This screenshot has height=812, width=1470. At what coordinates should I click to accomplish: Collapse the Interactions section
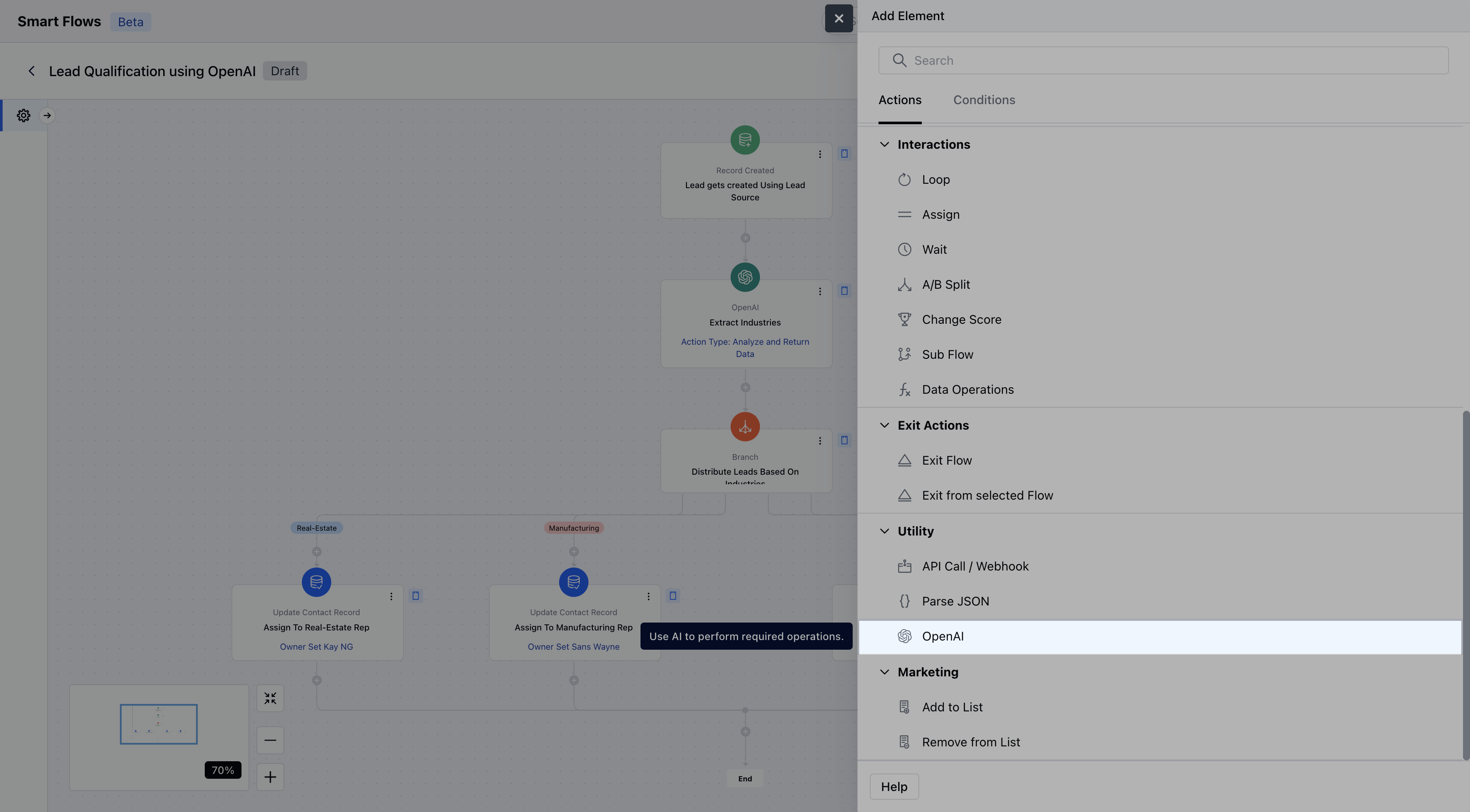884,145
